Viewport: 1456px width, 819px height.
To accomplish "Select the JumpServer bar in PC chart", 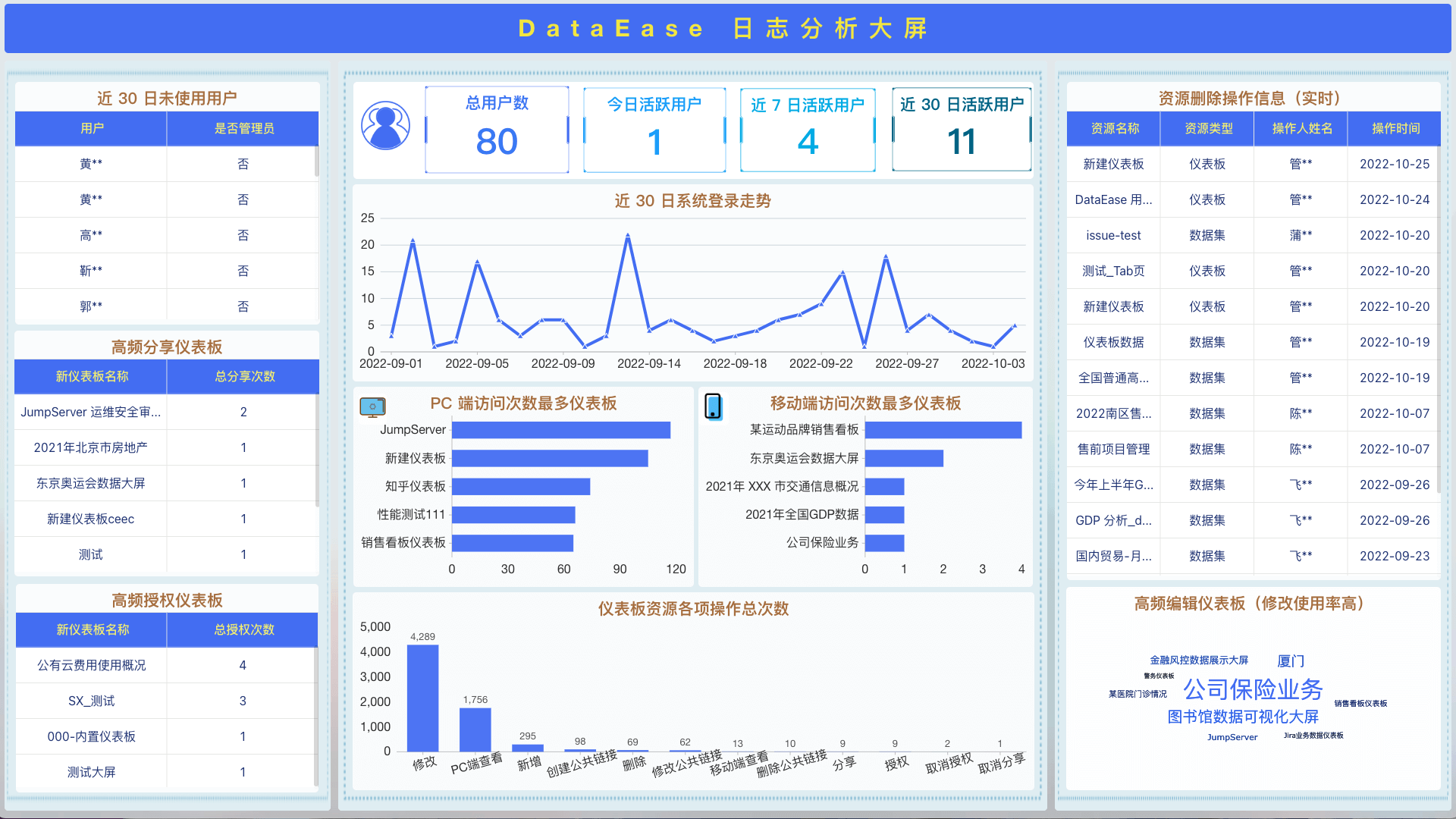I will click(561, 430).
